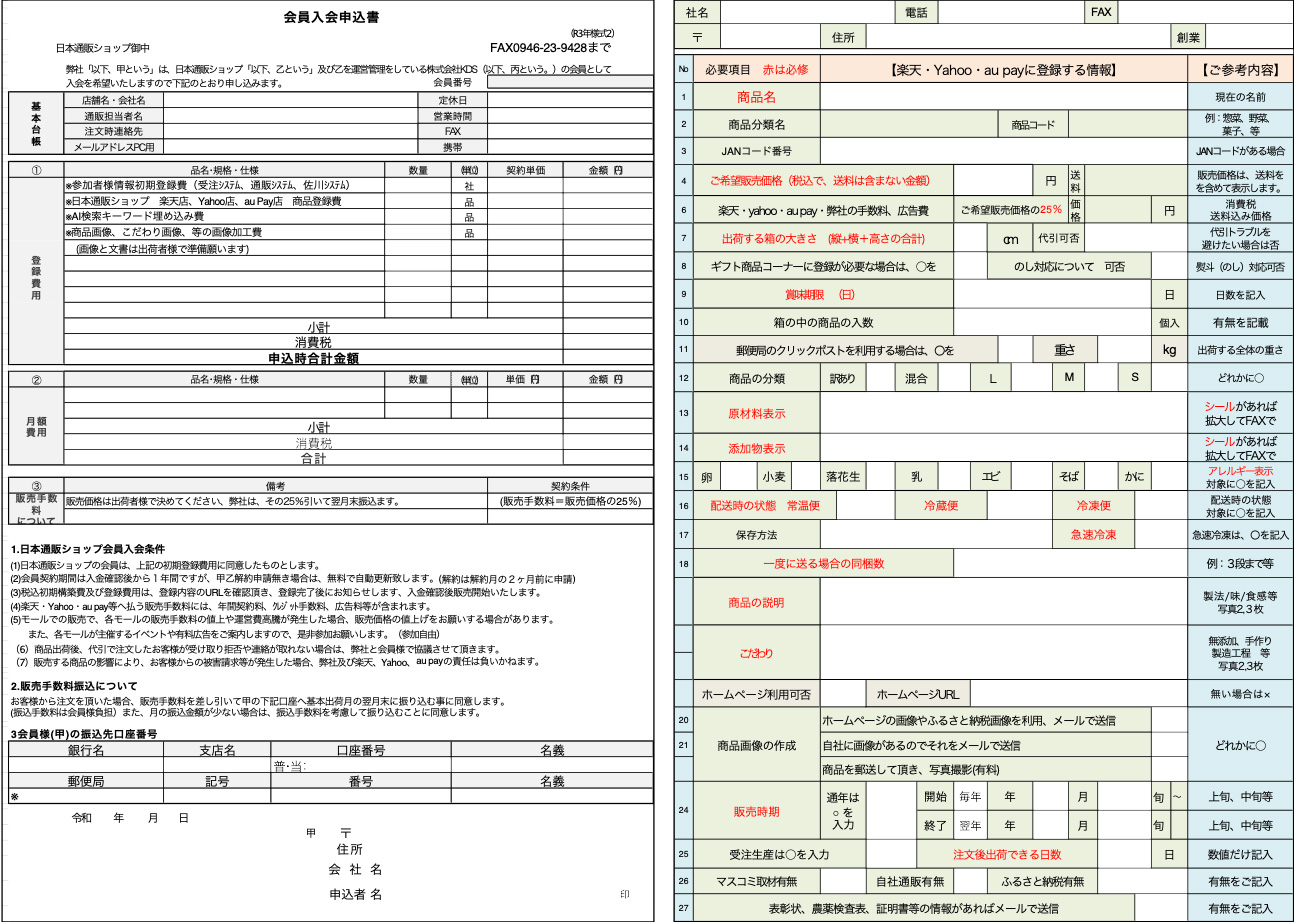Viewport: 1294px width, 922px height.
Task: Click the 創業 input field
Action: pos(1249,37)
